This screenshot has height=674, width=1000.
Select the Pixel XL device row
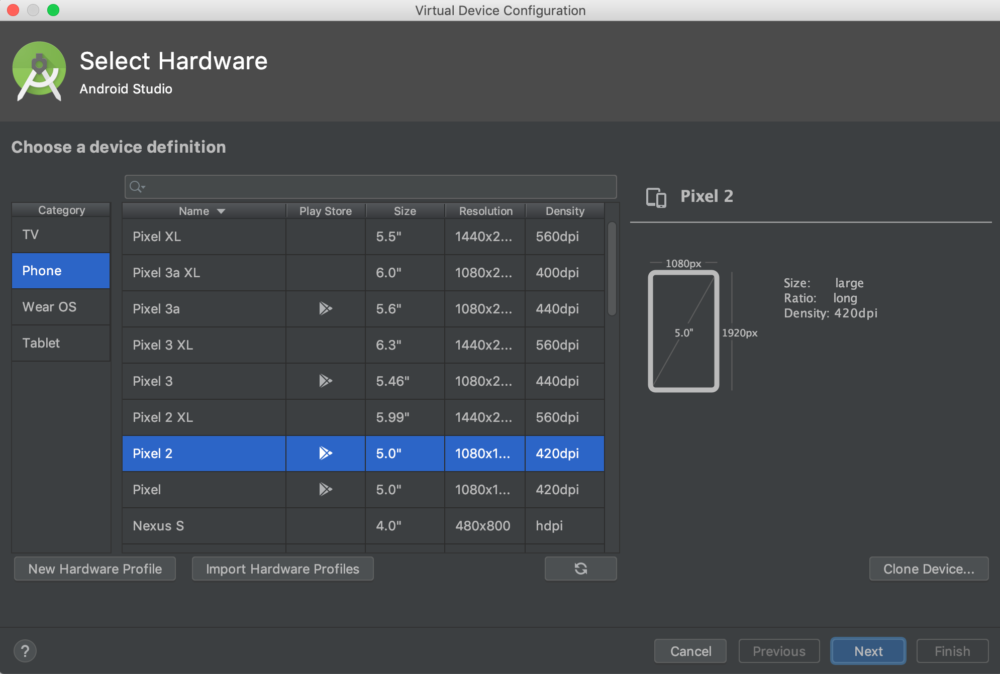[x=363, y=237]
